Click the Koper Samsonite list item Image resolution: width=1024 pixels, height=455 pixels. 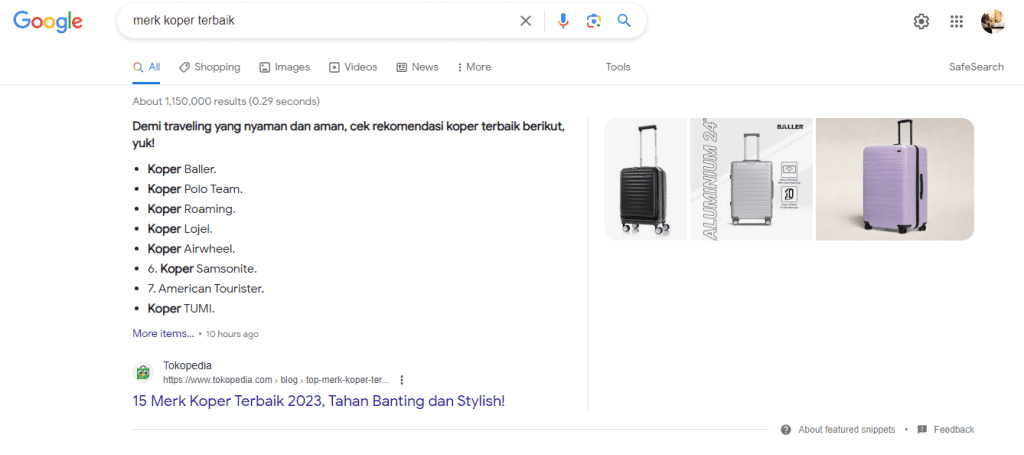pyautogui.click(x=202, y=268)
